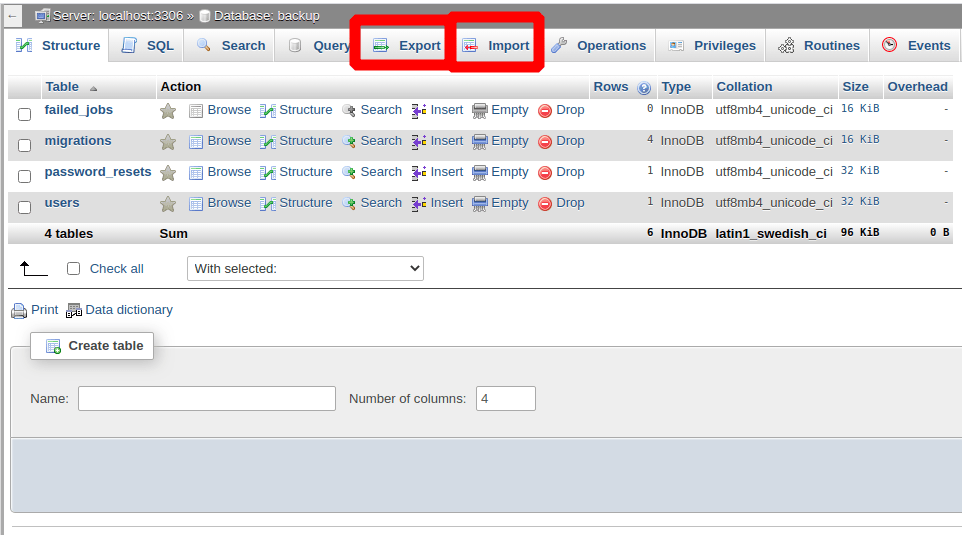
Task: Open the Import tab
Action: [496, 45]
